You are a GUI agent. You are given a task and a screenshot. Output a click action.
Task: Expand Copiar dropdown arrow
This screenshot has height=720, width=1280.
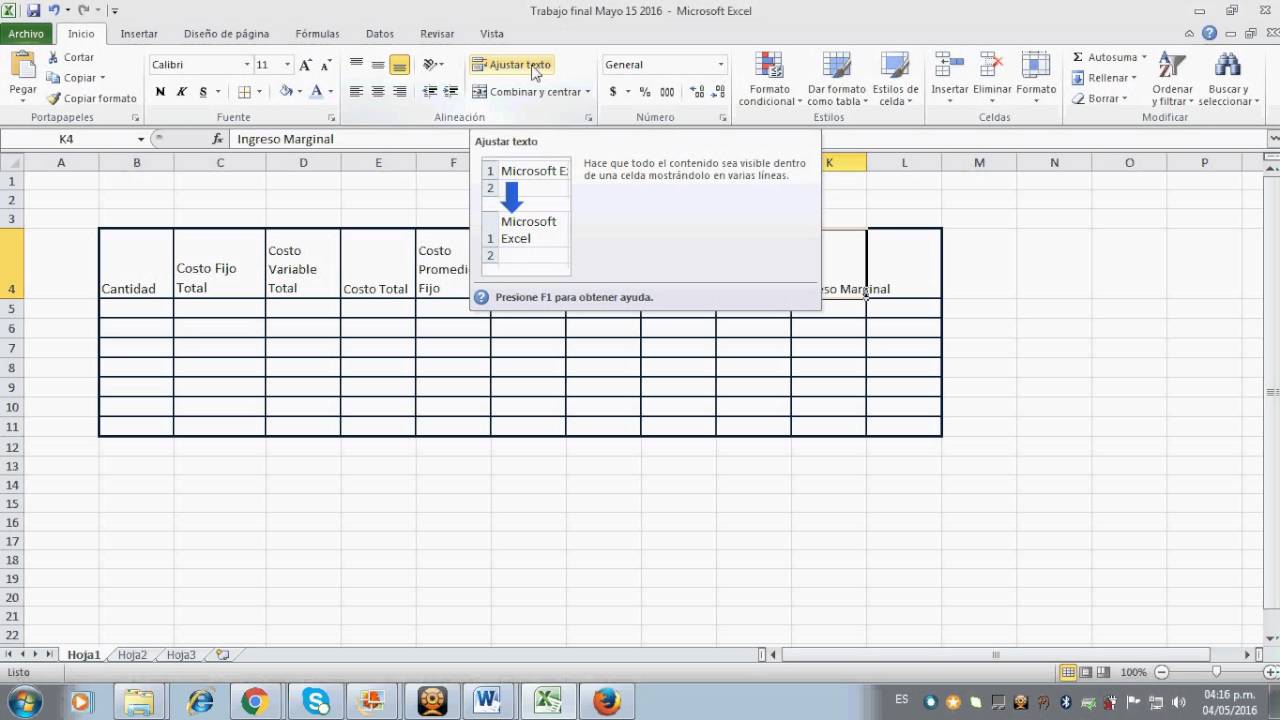102,78
